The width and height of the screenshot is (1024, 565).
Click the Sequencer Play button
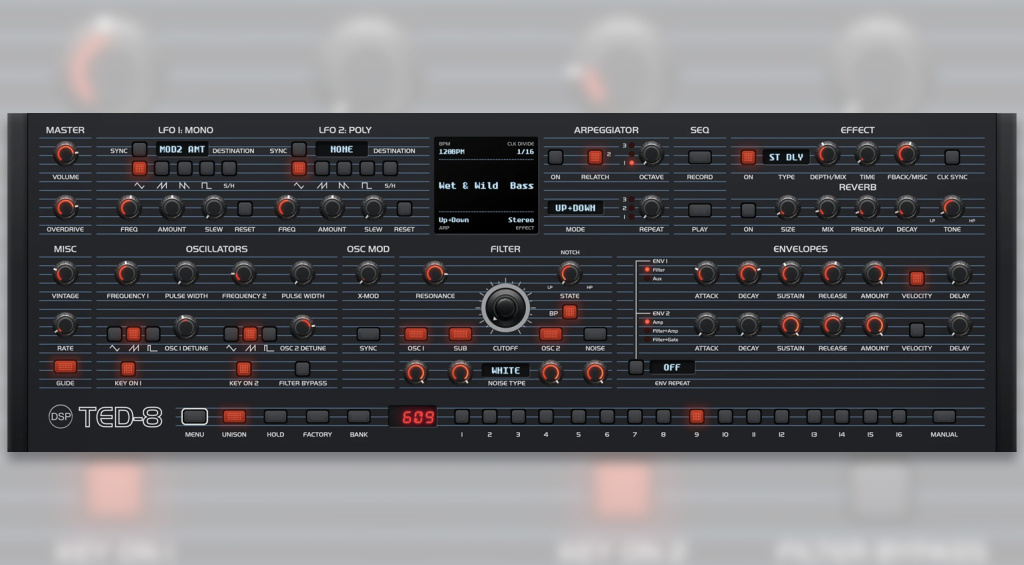tap(699, 210)
